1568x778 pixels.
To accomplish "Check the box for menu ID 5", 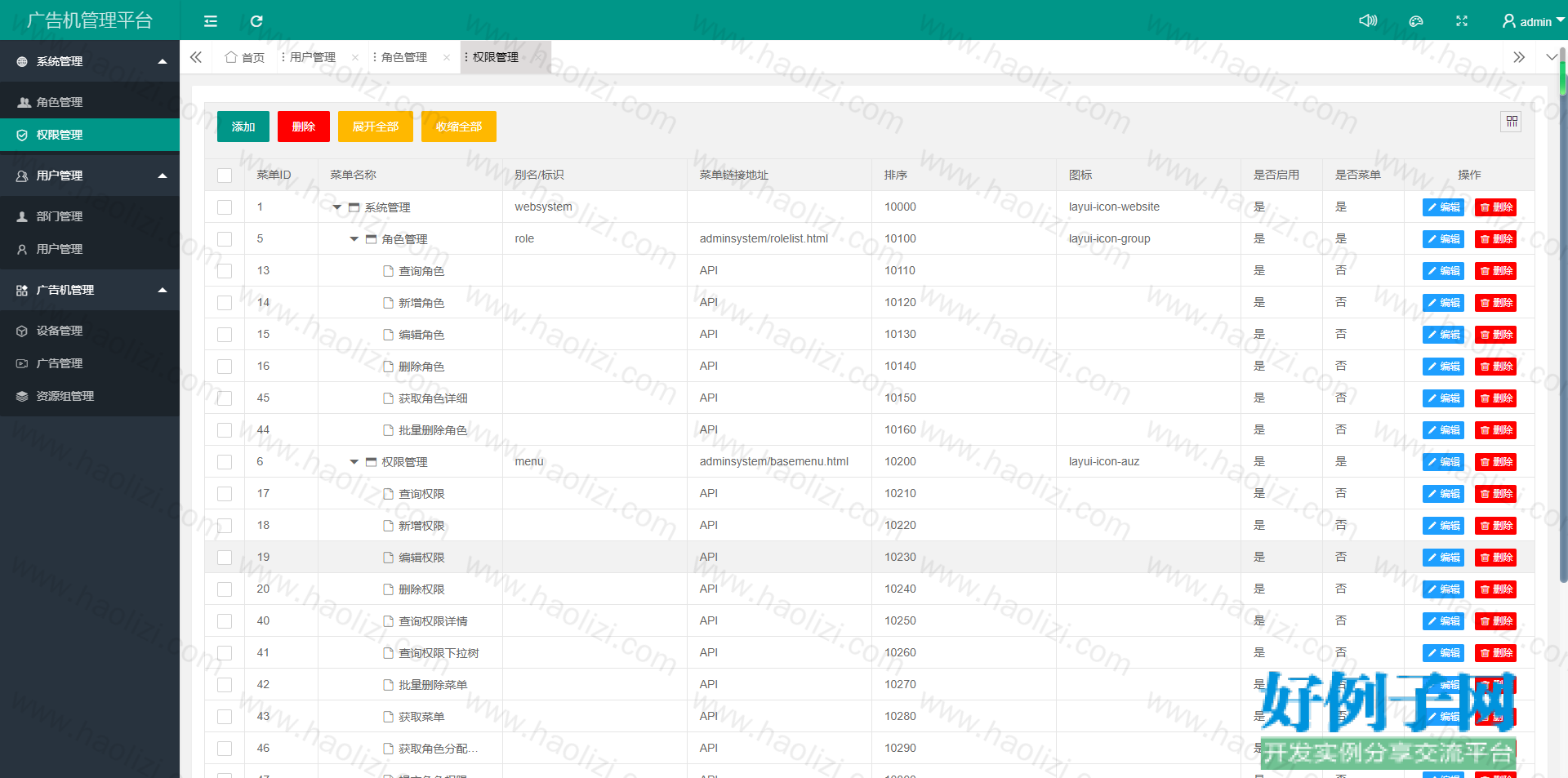I will click(x=225, y=239).
